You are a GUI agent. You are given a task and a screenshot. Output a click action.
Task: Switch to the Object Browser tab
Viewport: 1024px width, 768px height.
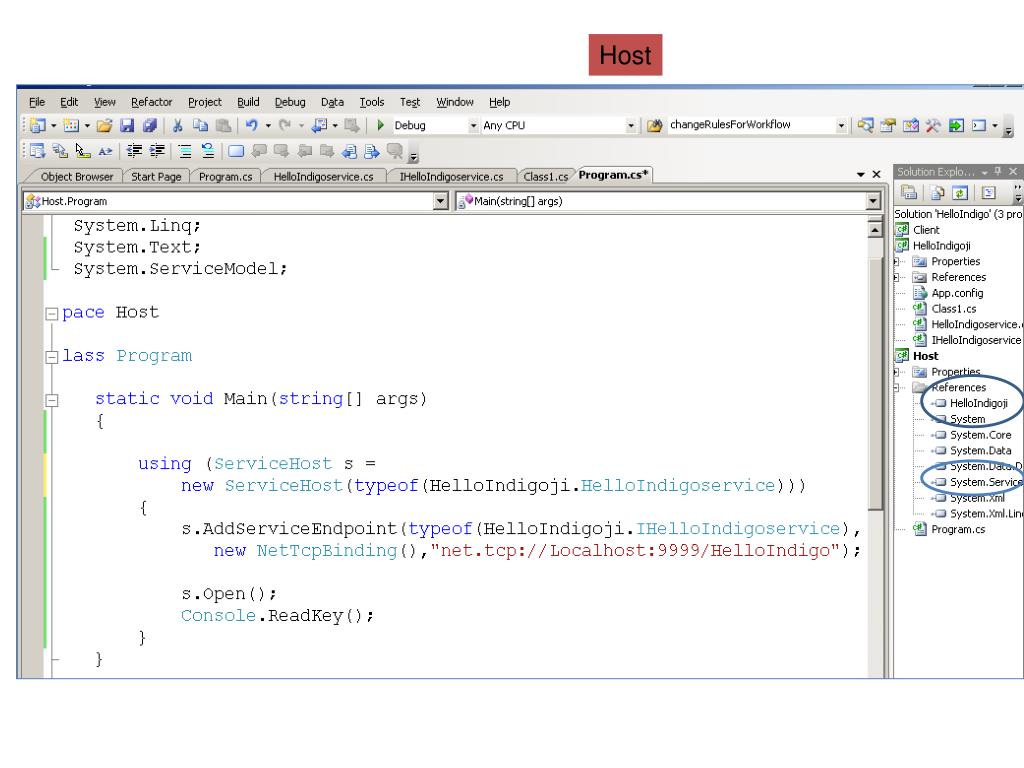point(77,177)
